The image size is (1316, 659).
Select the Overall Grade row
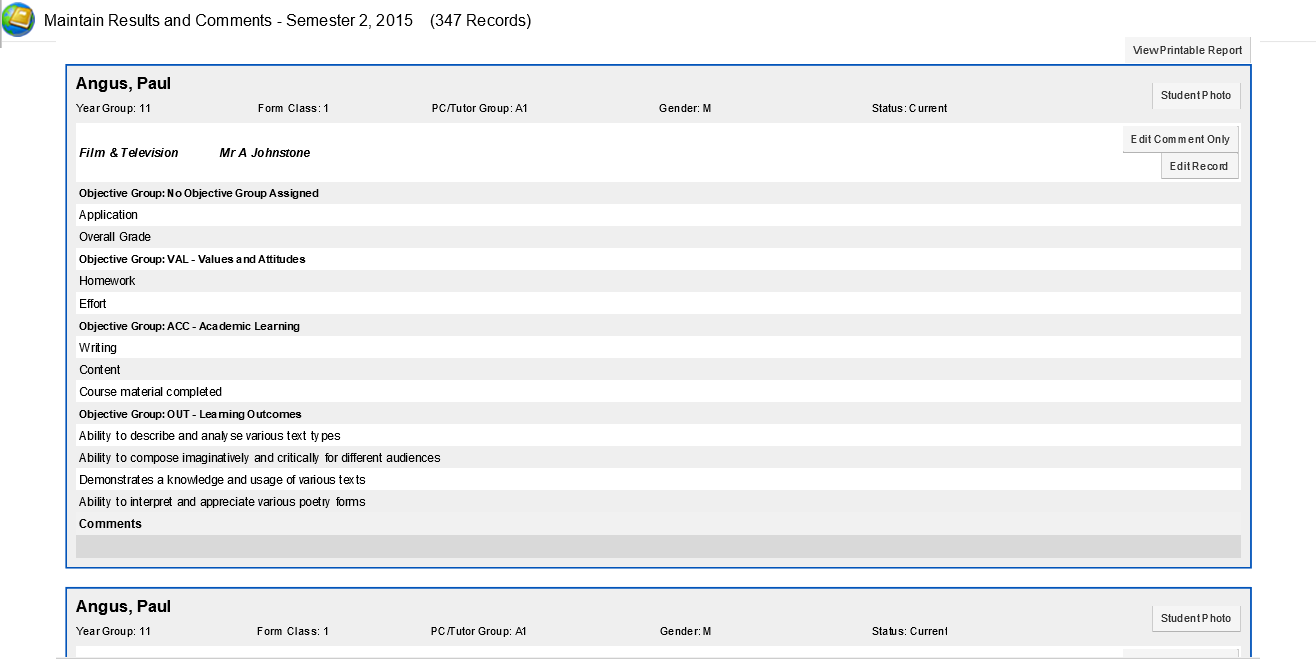658,237
